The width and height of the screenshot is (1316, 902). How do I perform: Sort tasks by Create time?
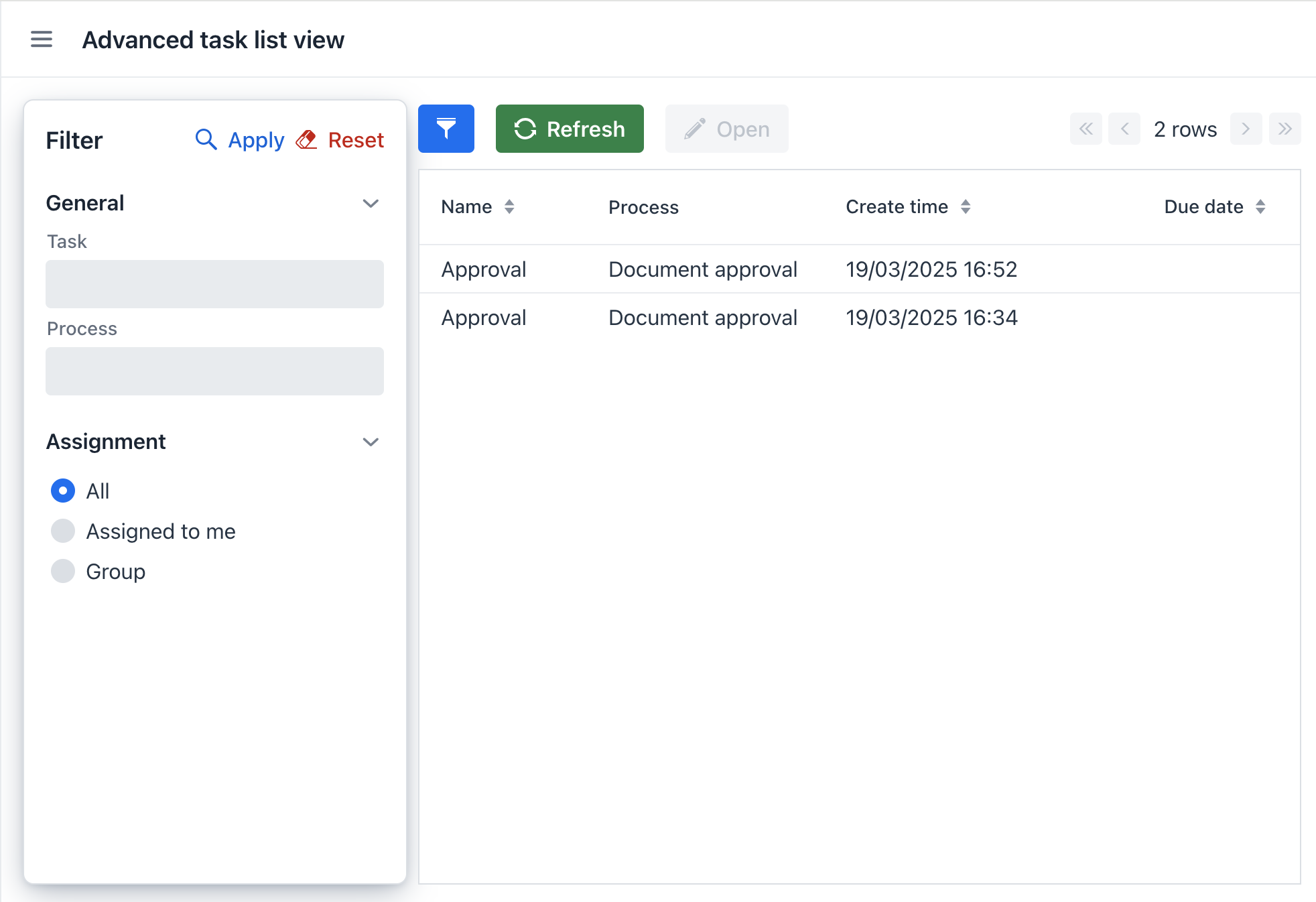(966, 207)
